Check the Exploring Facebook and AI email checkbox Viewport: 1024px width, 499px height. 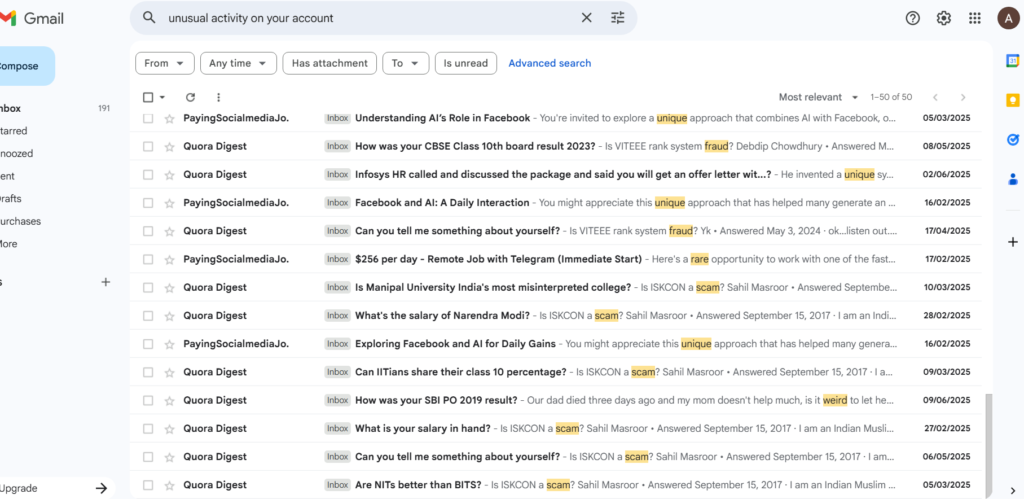click(x=148, y=344)
